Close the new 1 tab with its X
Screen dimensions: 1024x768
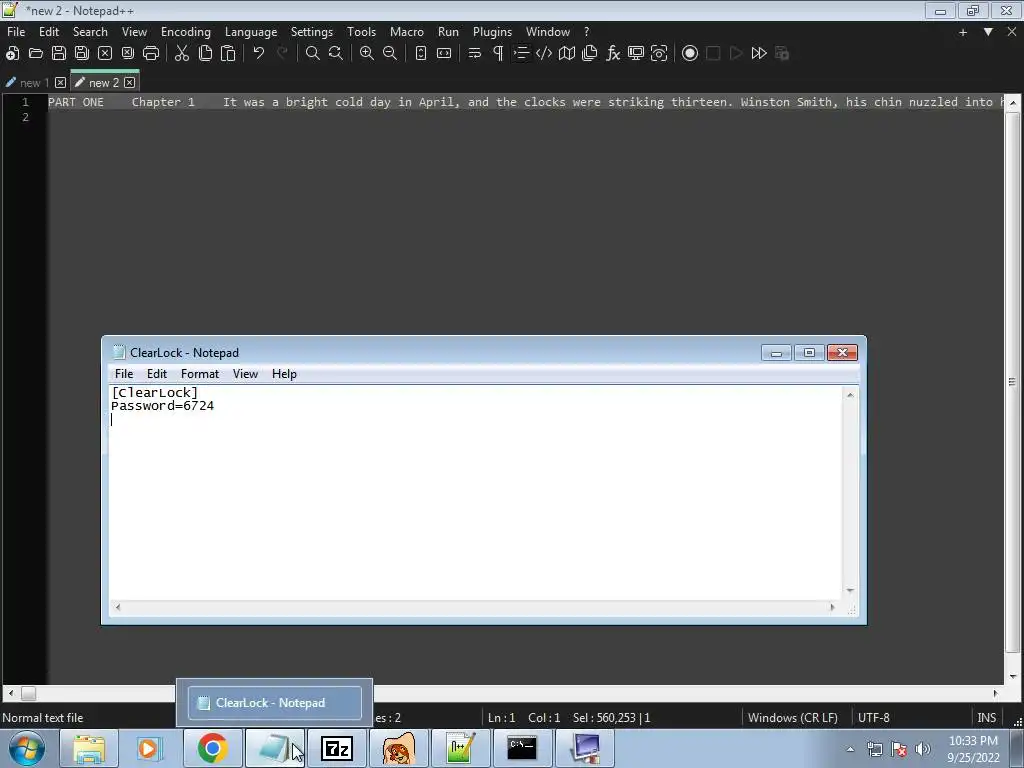pyautogui.click(x=60, y=82)
